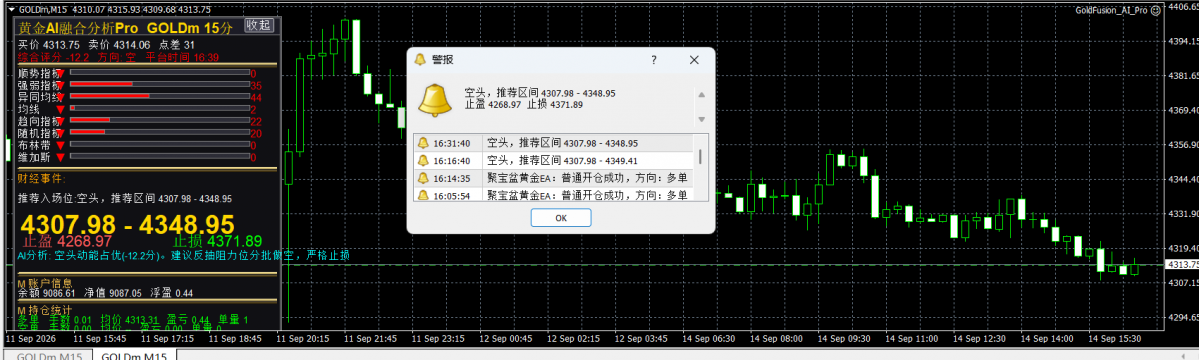The image size is (1199, 360).
Task: Click the red arrow next to 维加斯
Action: pos(60,157)
